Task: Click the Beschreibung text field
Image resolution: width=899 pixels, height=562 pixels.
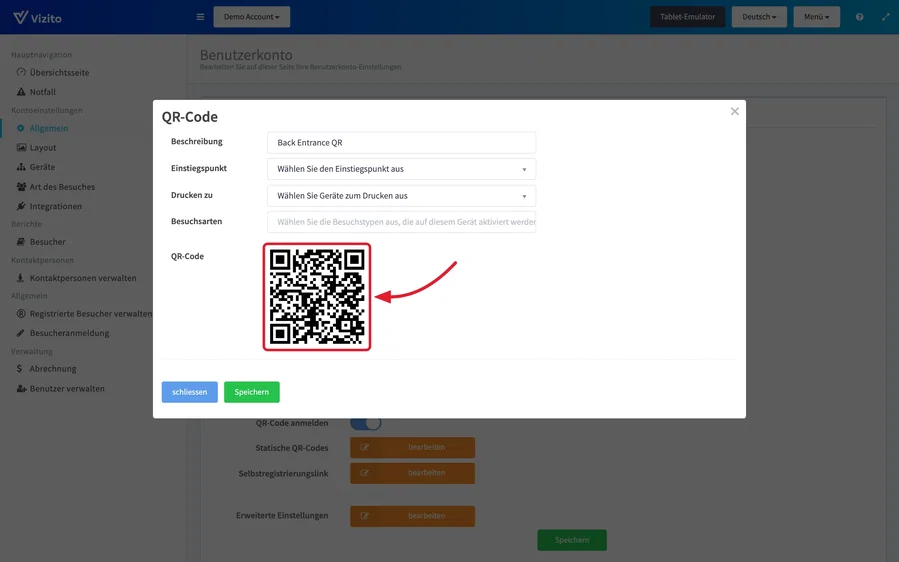Action: point(401,142)
